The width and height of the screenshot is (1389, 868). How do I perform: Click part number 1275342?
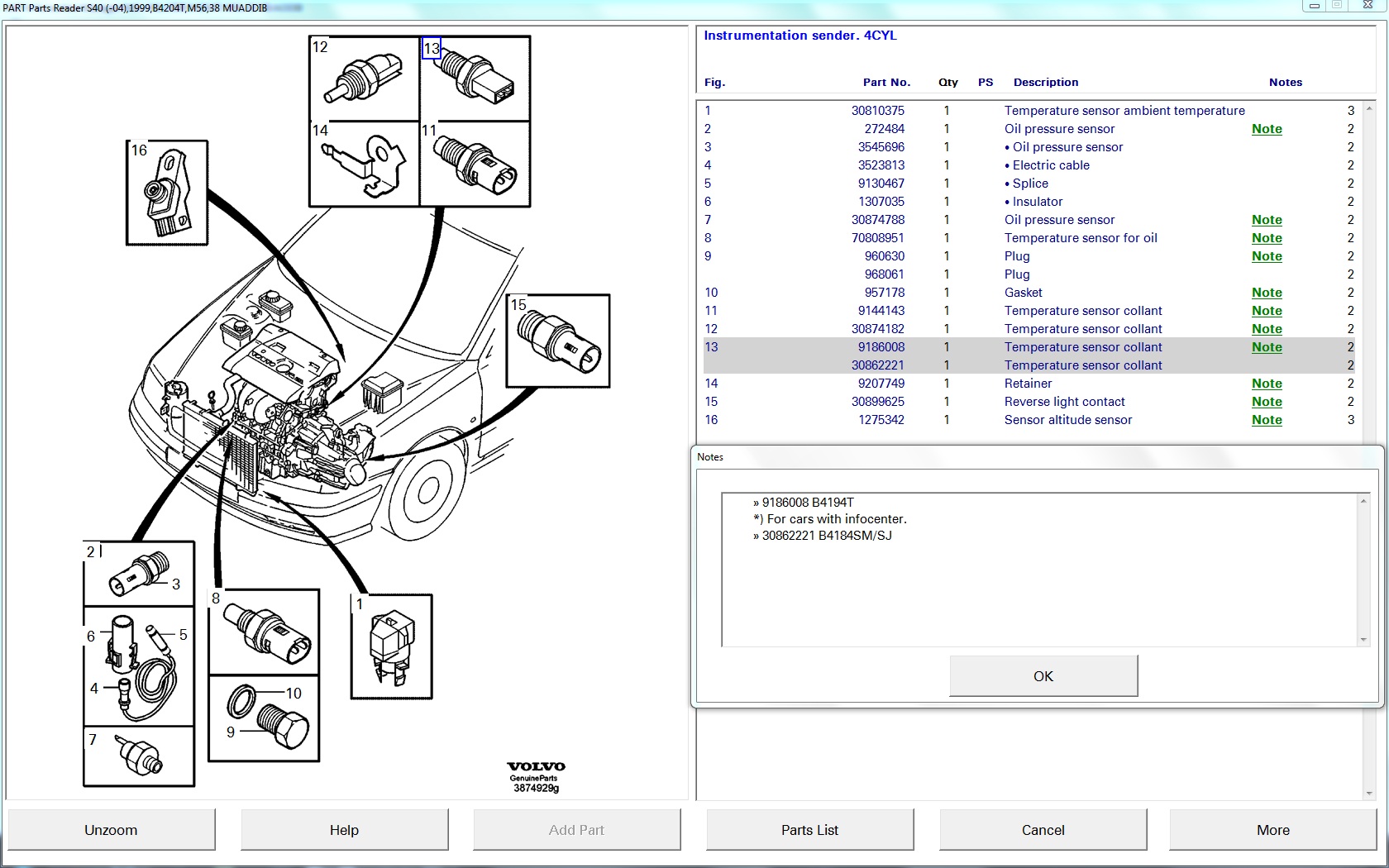click(881, 420)
